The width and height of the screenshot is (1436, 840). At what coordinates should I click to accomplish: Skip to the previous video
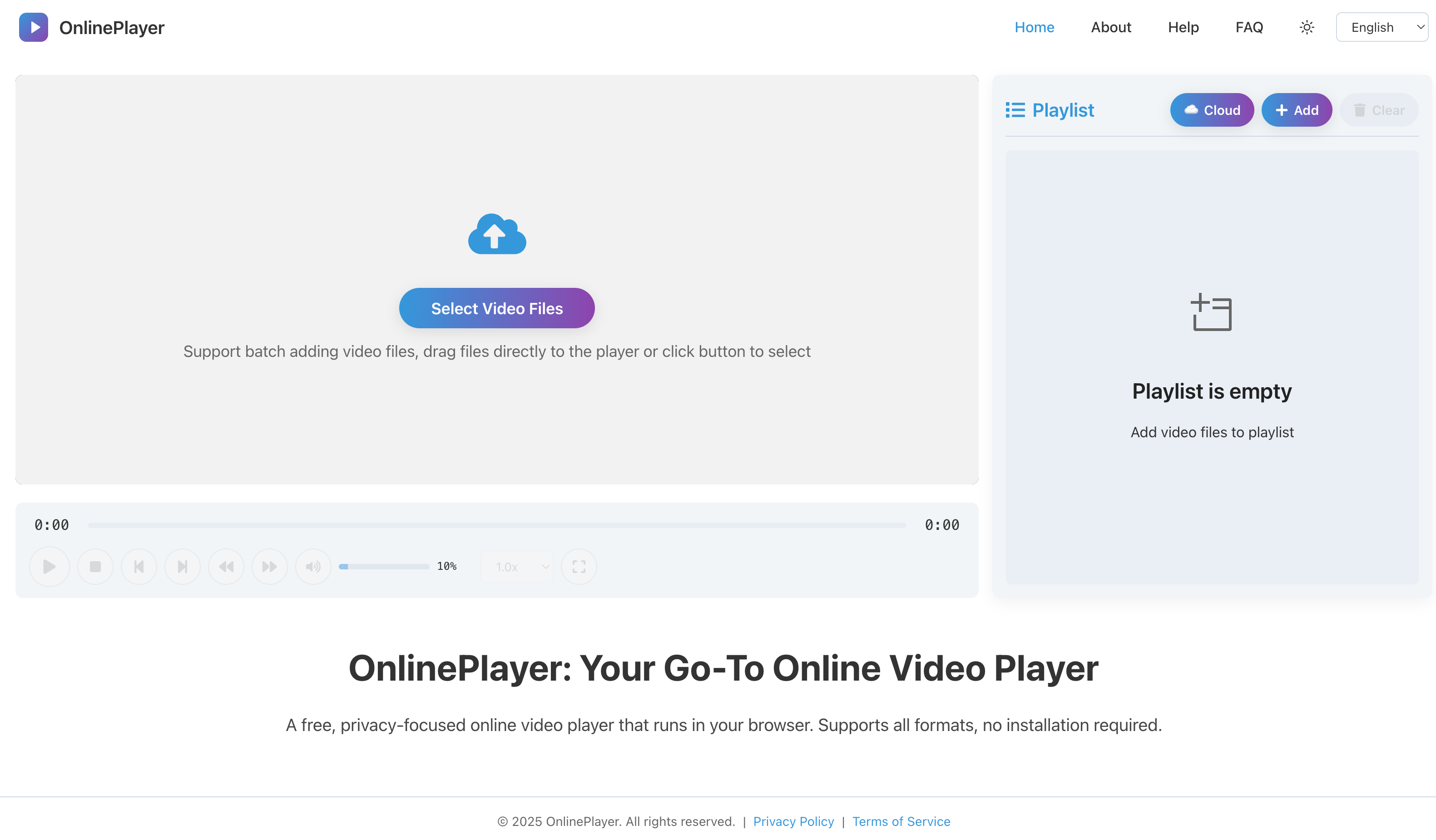[139, 566]
